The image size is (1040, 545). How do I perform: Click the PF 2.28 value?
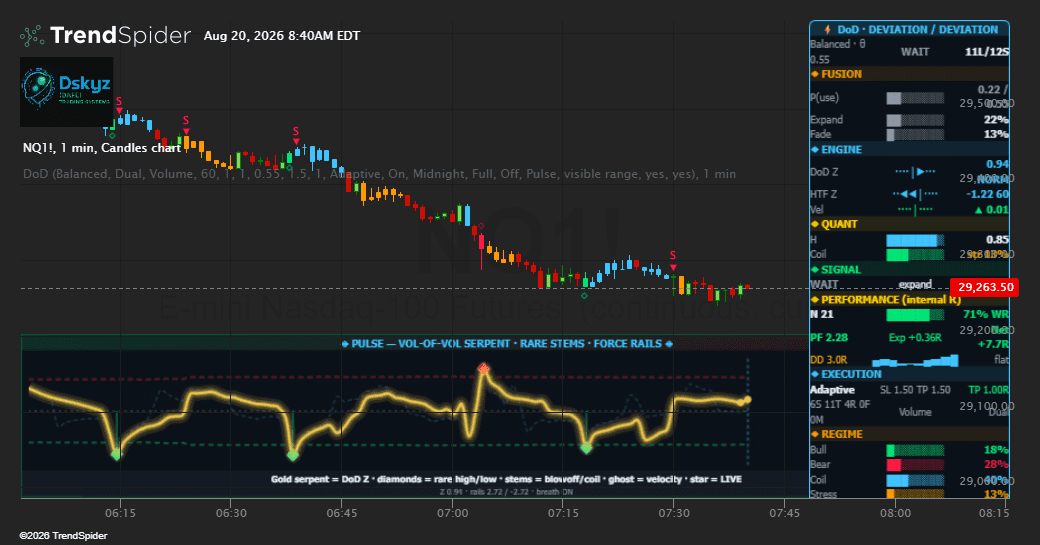coord(829,337)
